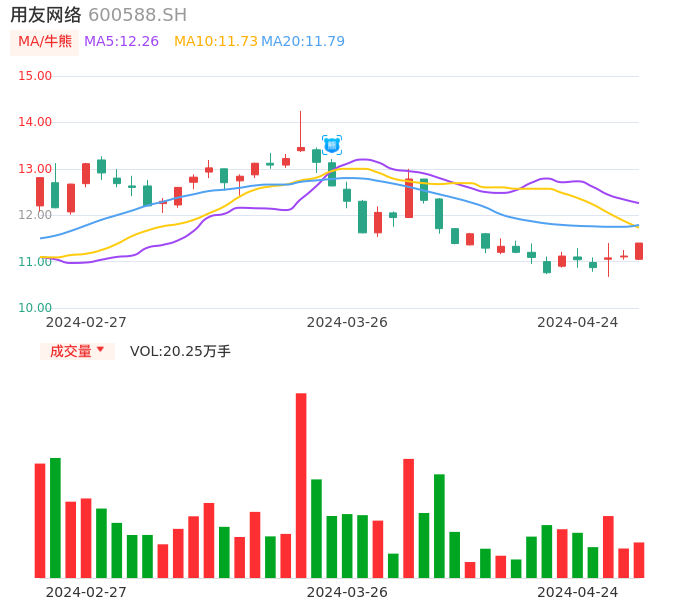Click the blue bear marker icon on chart
Viewport: 686px width, 606px height.
click(332, 145)
